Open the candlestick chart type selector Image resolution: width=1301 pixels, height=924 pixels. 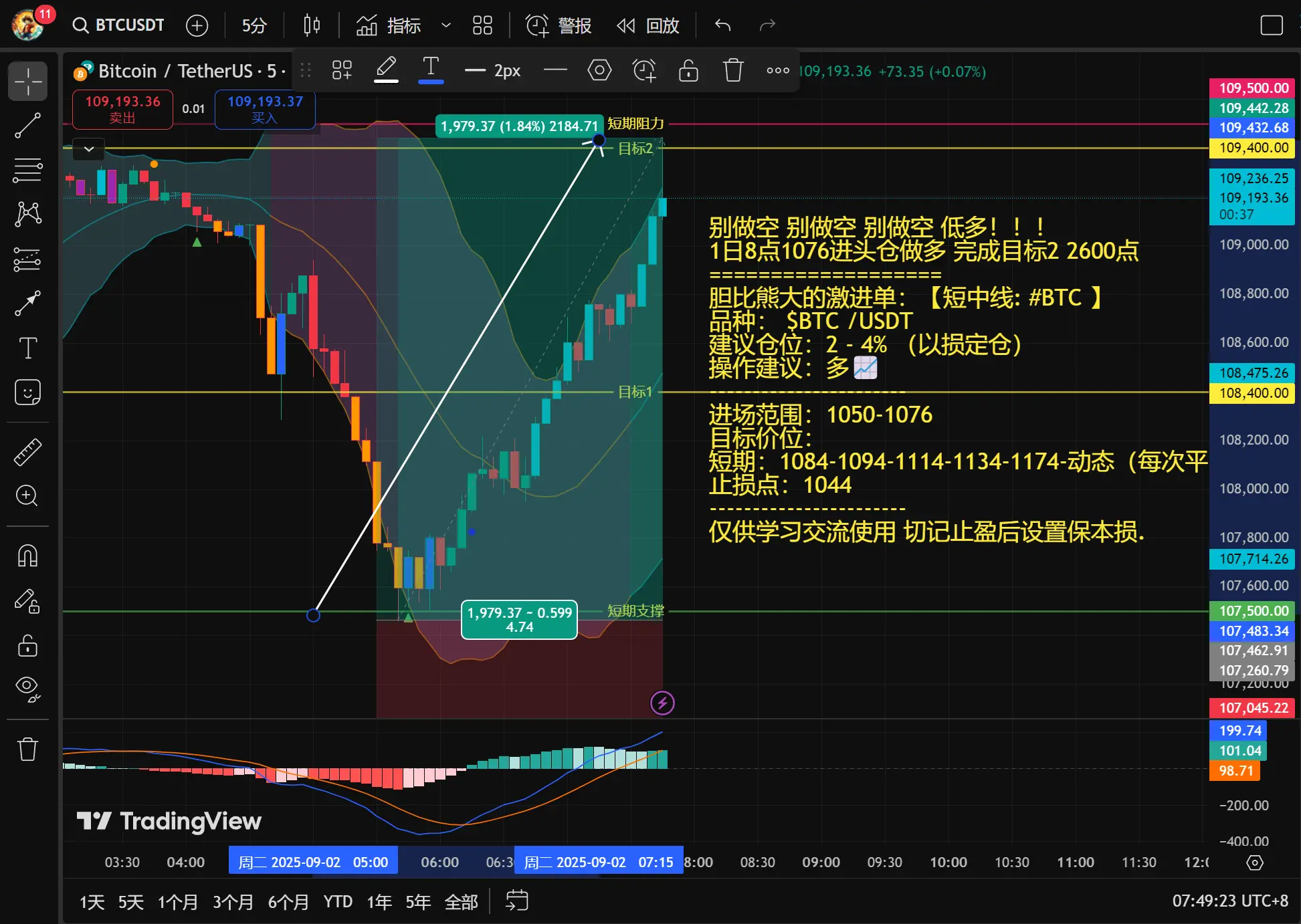point(312,25)
